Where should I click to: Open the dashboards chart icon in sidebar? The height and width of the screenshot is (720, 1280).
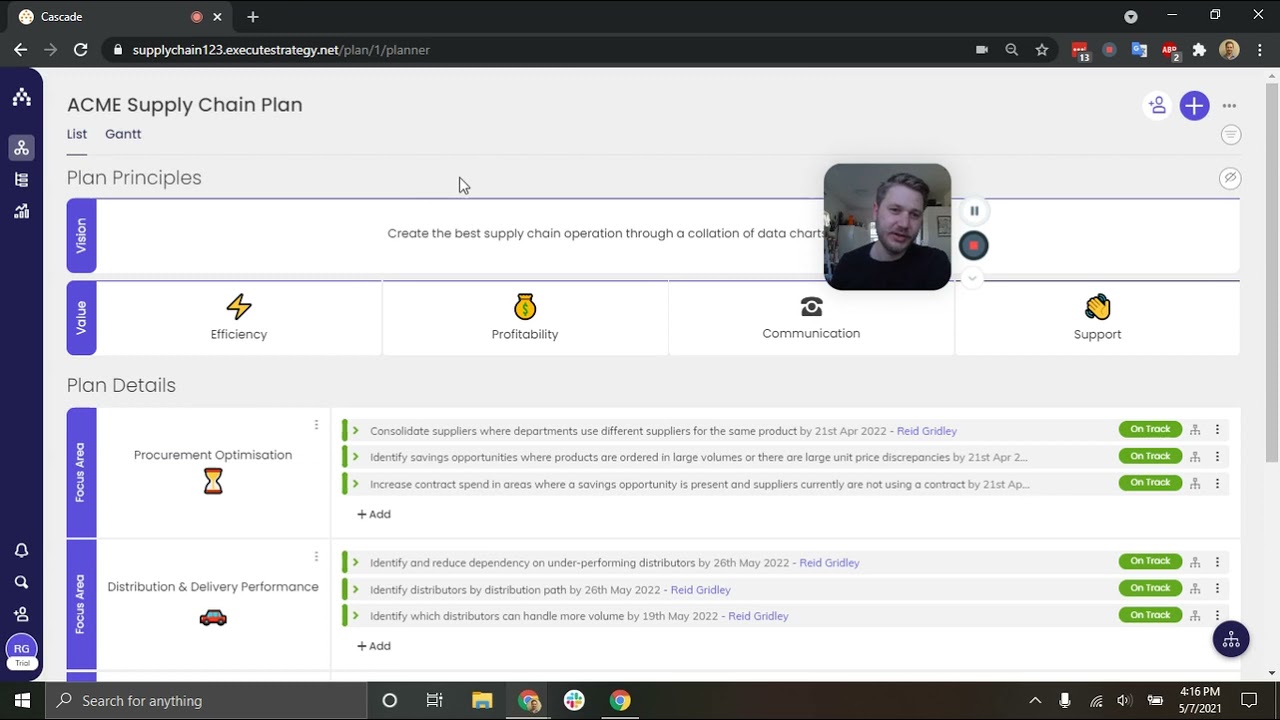coord(21,211)
